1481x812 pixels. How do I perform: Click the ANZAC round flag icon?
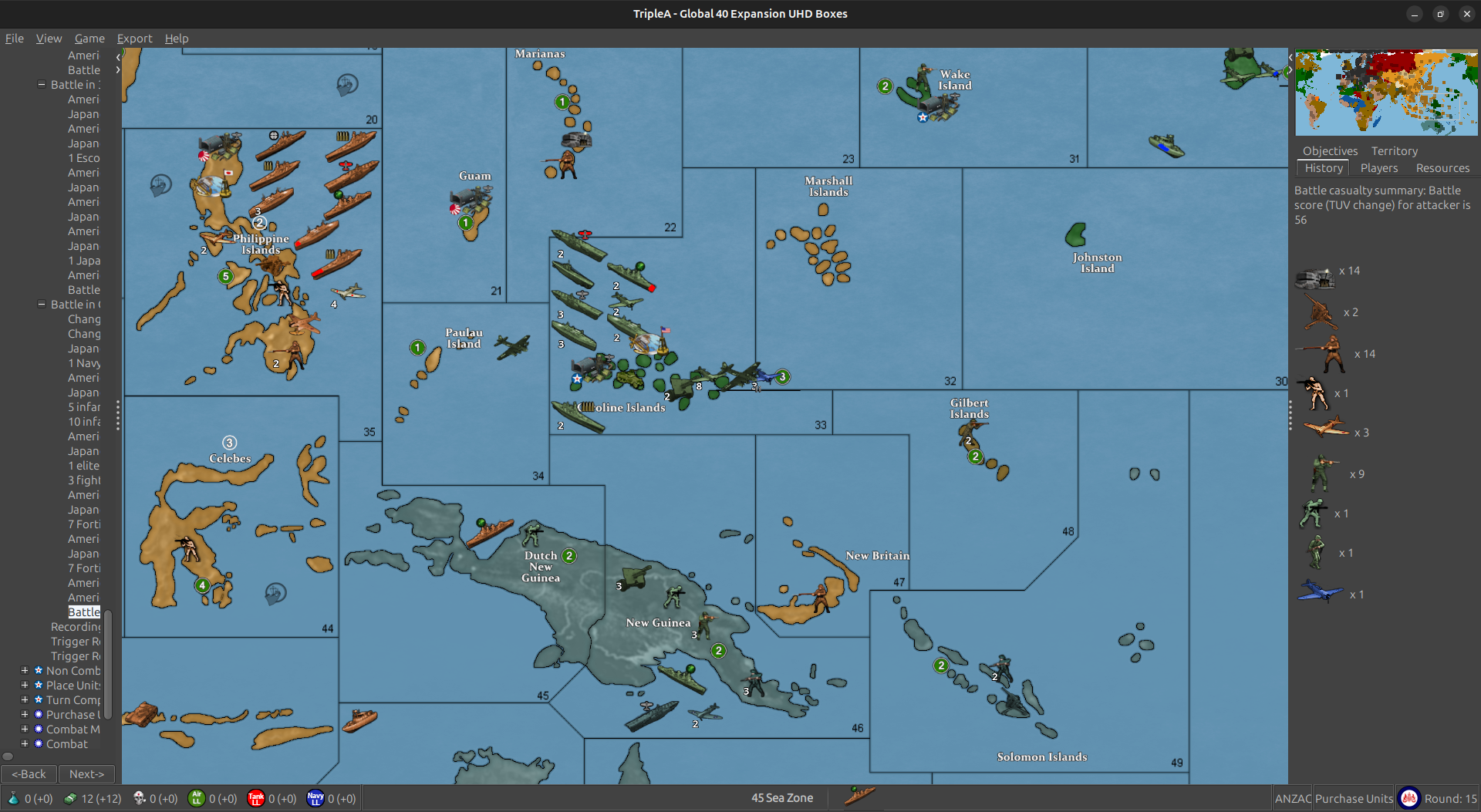[x=1409, y=798]
